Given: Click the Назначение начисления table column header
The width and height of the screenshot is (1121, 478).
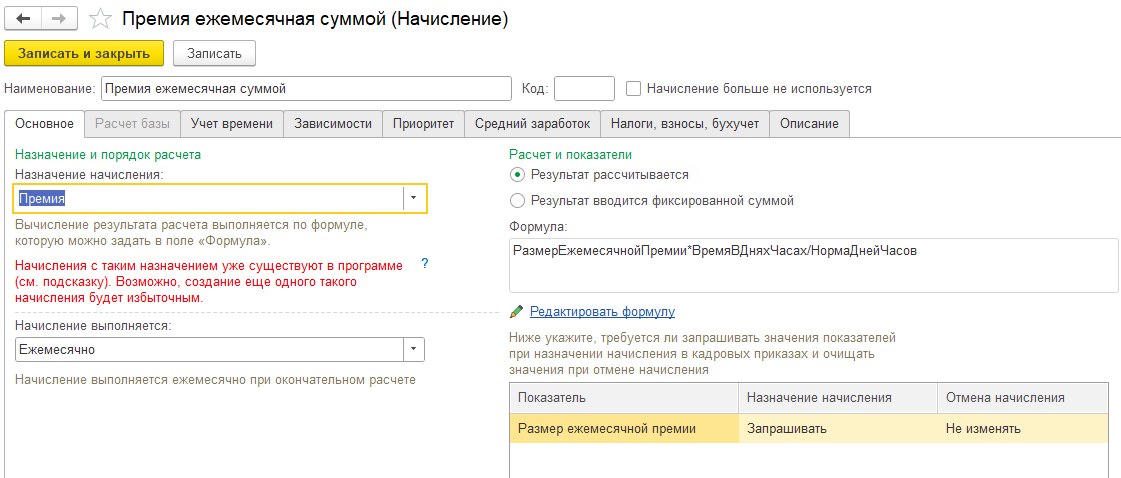Looking at the screenshot, I should click(x=838, y=398).
